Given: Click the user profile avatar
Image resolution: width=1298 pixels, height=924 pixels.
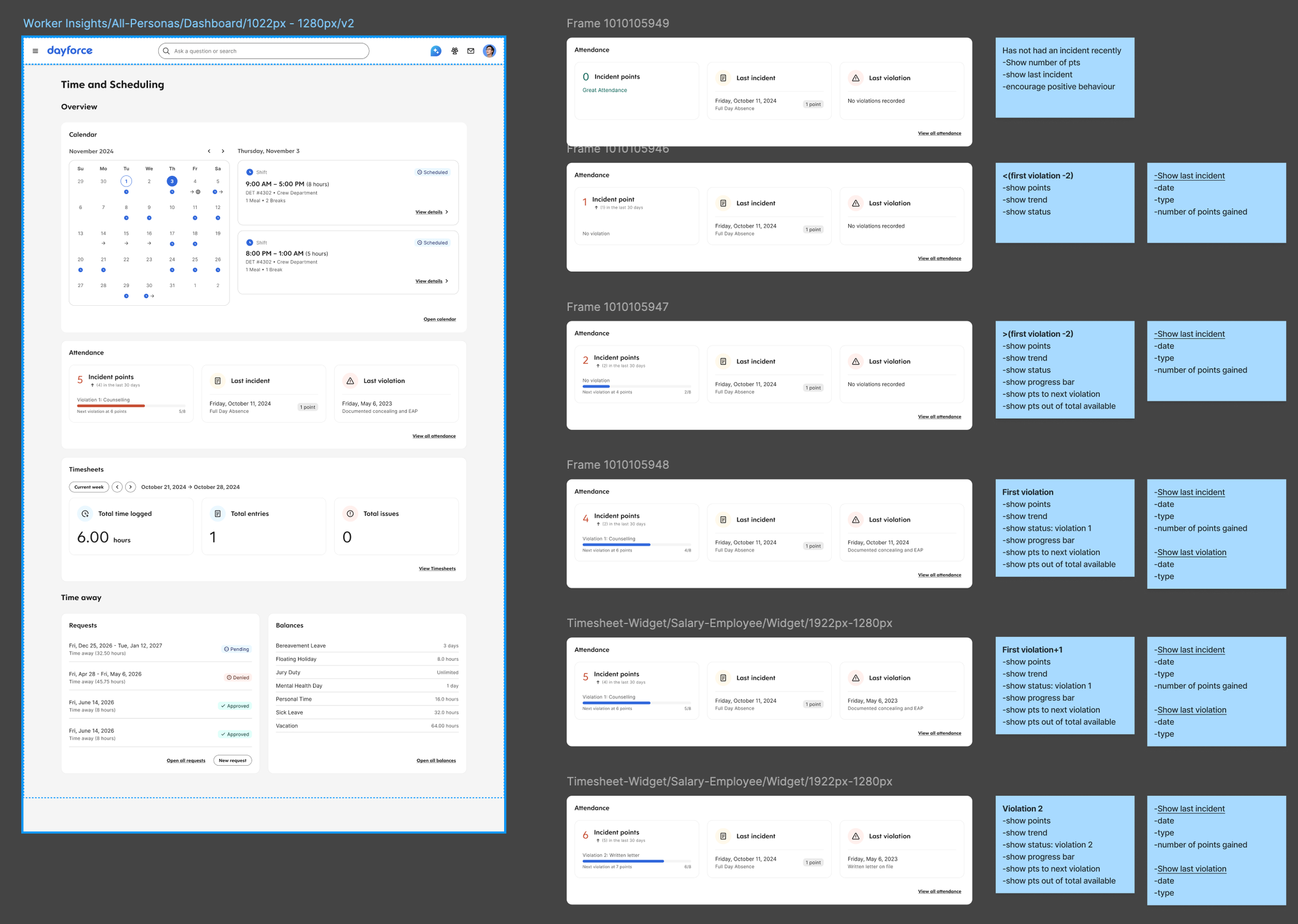Looking at the screenshot, I should (489, 51).
